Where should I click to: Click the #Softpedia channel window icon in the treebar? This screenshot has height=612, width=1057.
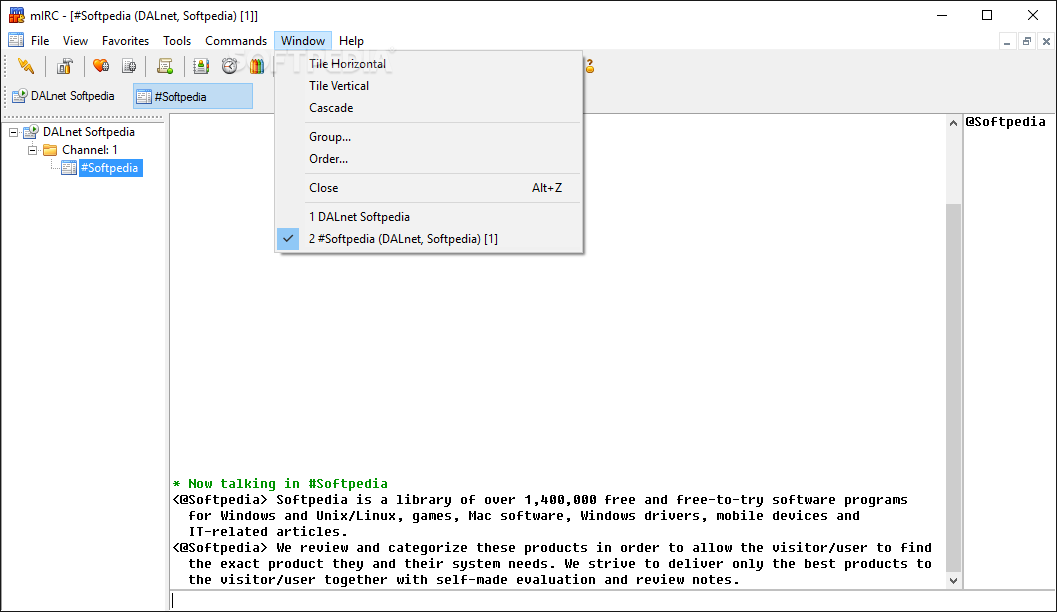pyautogui.click(x=69, y=168)
